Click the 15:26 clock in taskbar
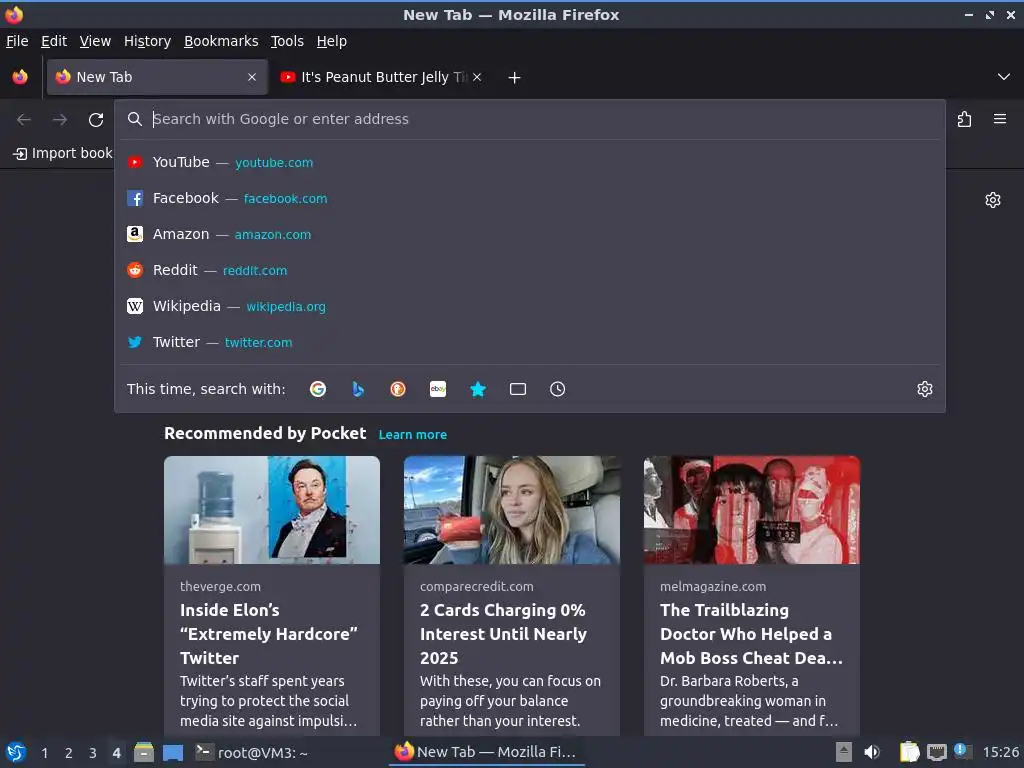The width and height of the screenshot is (1024, 768). tap(1000, 752)
